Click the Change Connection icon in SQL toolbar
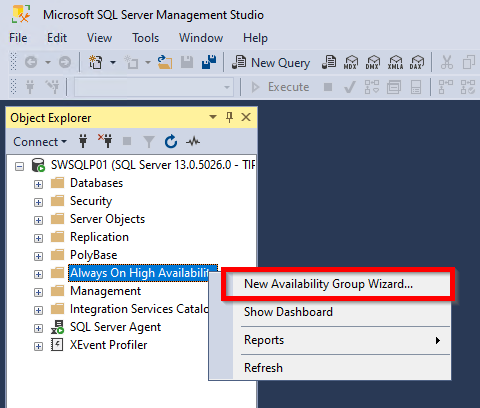The width and height of the screenshot is (480, 408). 52,87
